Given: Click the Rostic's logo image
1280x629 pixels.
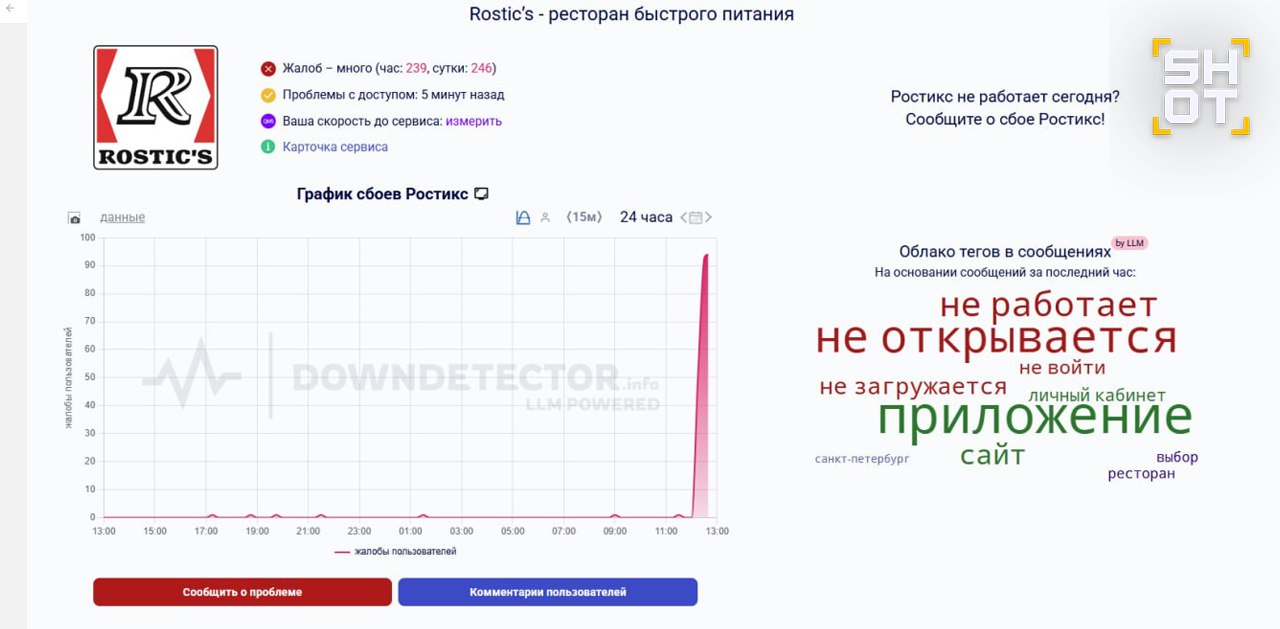Looking at the screenshot, I should tap(155, 107).
